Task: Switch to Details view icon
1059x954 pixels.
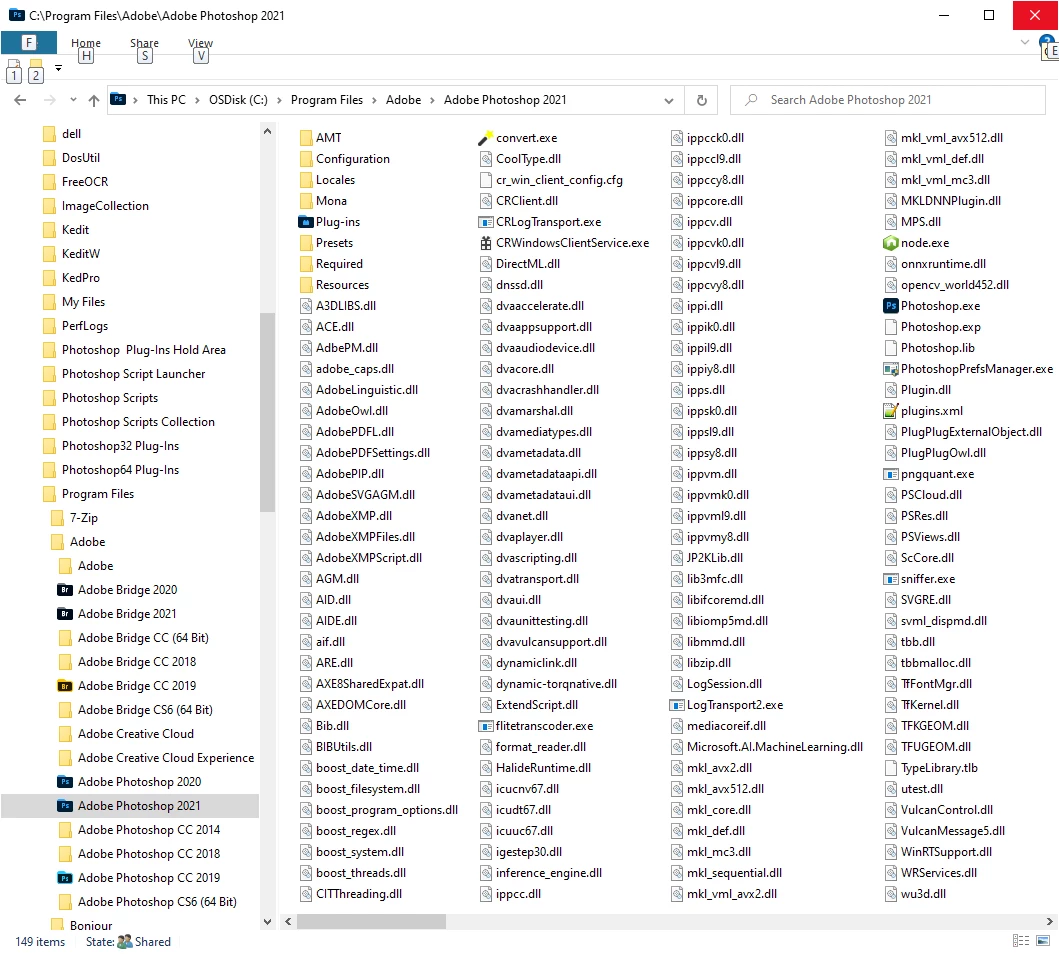Action: (1021, 940)
